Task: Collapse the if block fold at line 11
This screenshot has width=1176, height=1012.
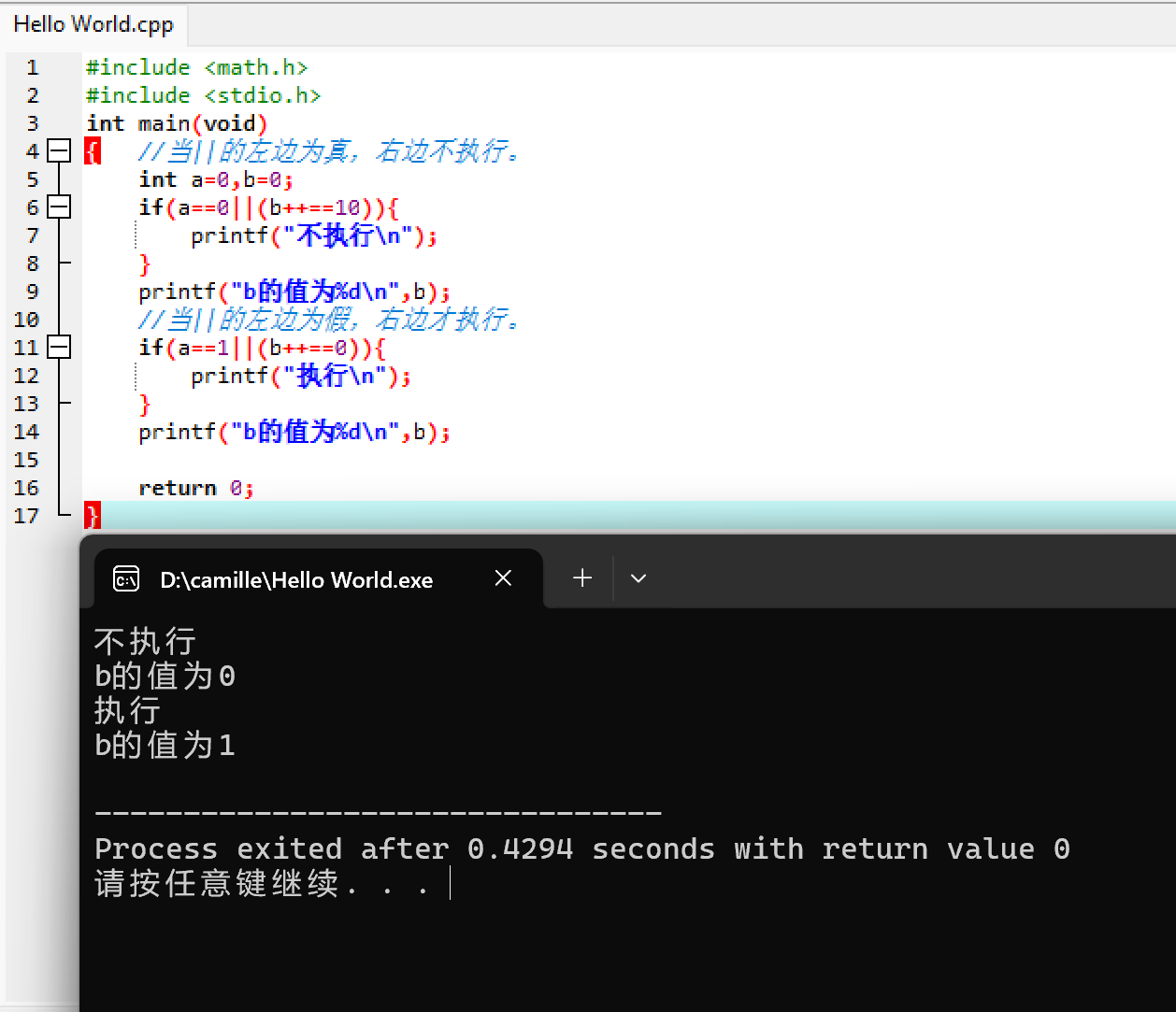Action: point(59,347)
